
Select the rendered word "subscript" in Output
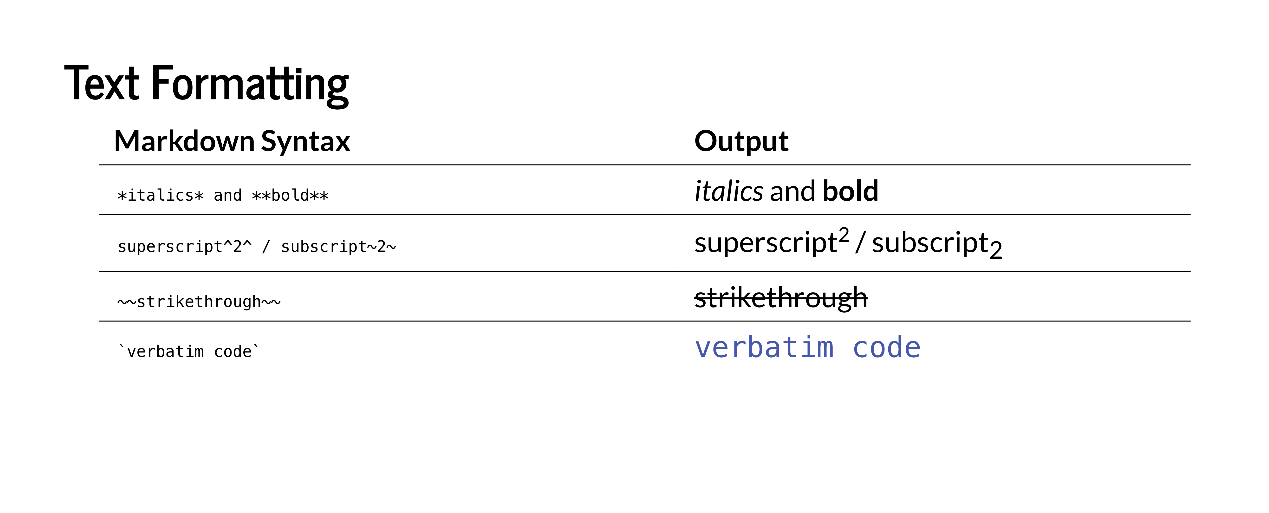(929, 243)
